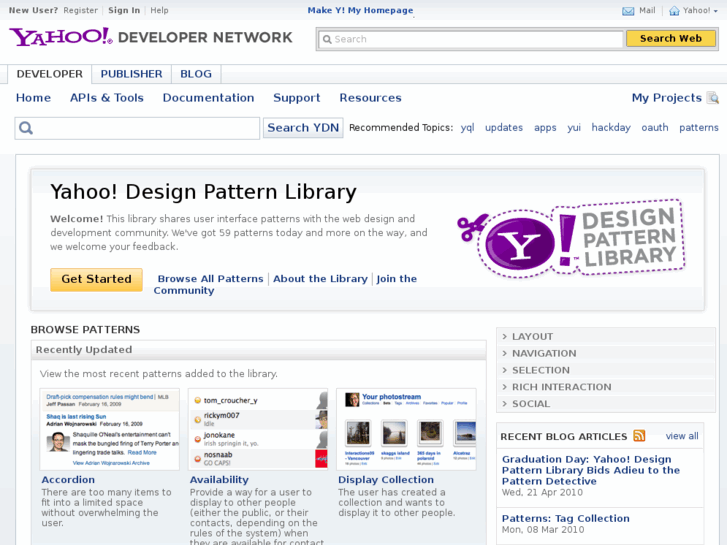Click the blog RSS feed icon

coord(639,436)
